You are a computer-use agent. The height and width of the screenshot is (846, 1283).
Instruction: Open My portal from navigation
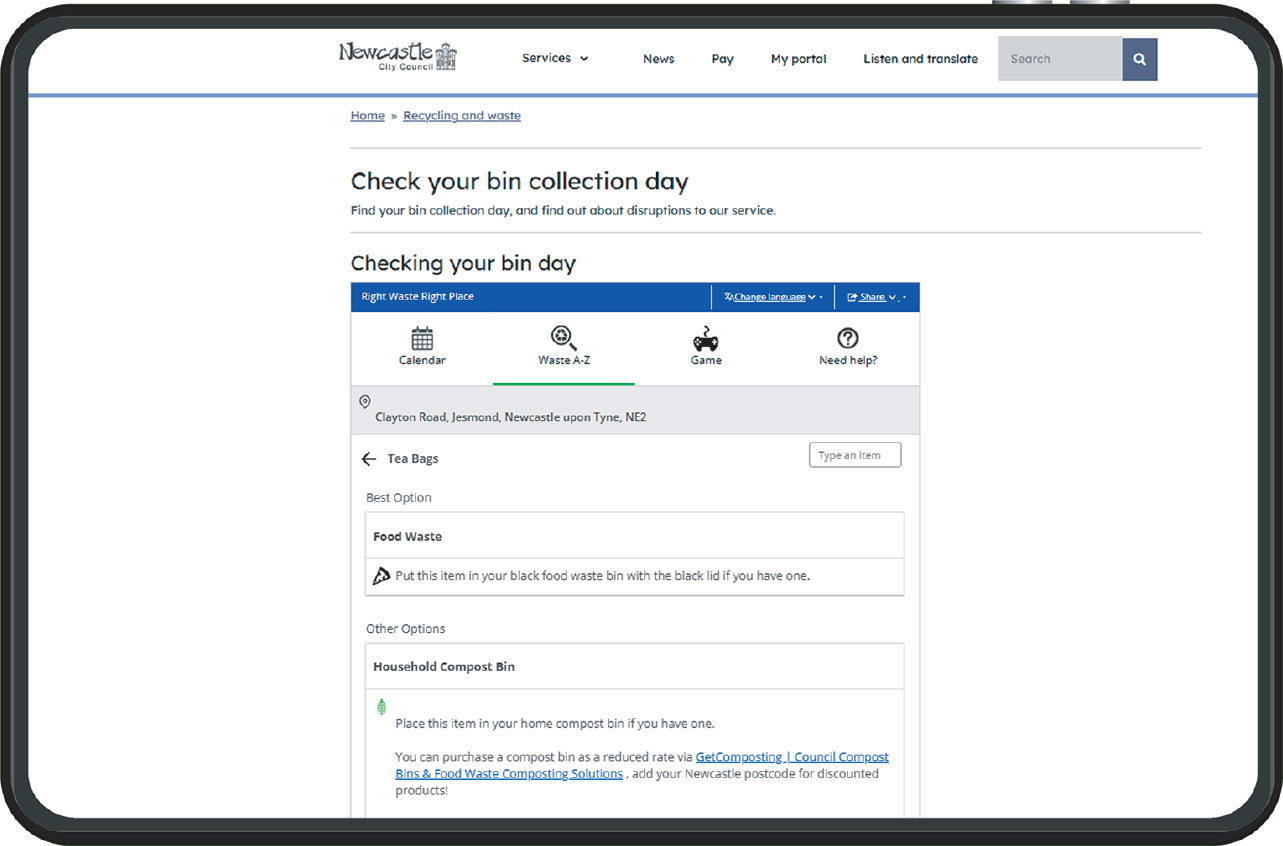798,59
